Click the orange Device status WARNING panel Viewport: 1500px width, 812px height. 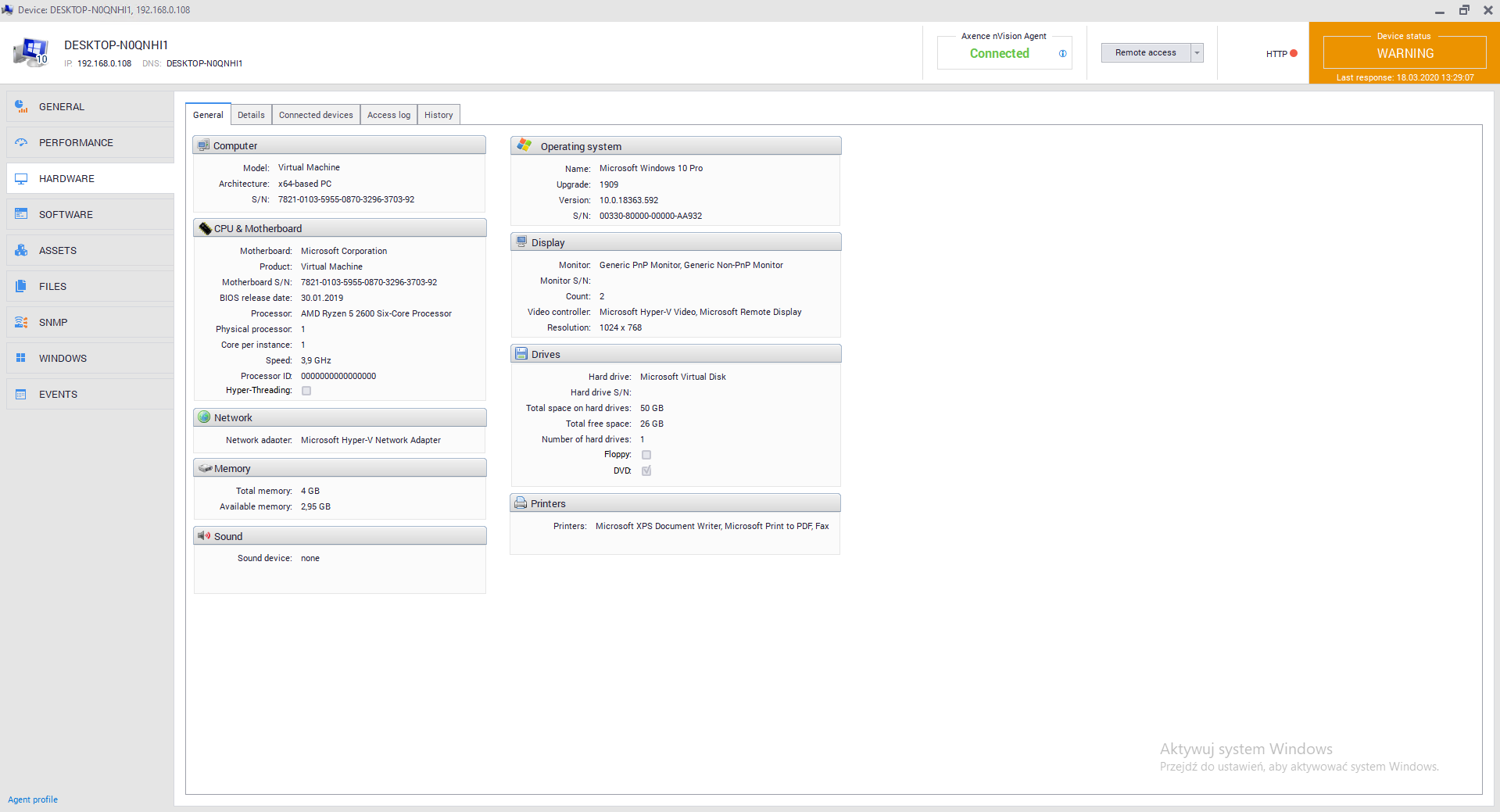pos(1404,53)
